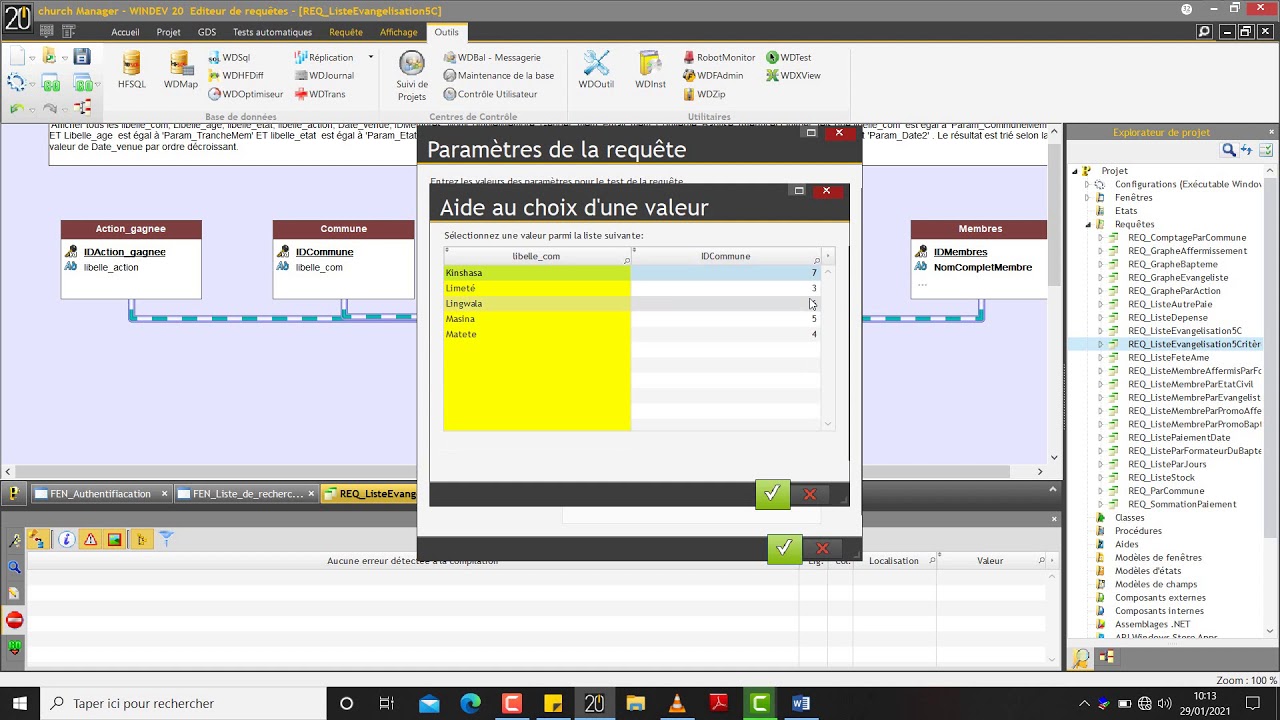This screenshot has height=720, width=1280.
Task: Click the red no-entry errors icon in bottom pane
Action: tap(14, 620)
